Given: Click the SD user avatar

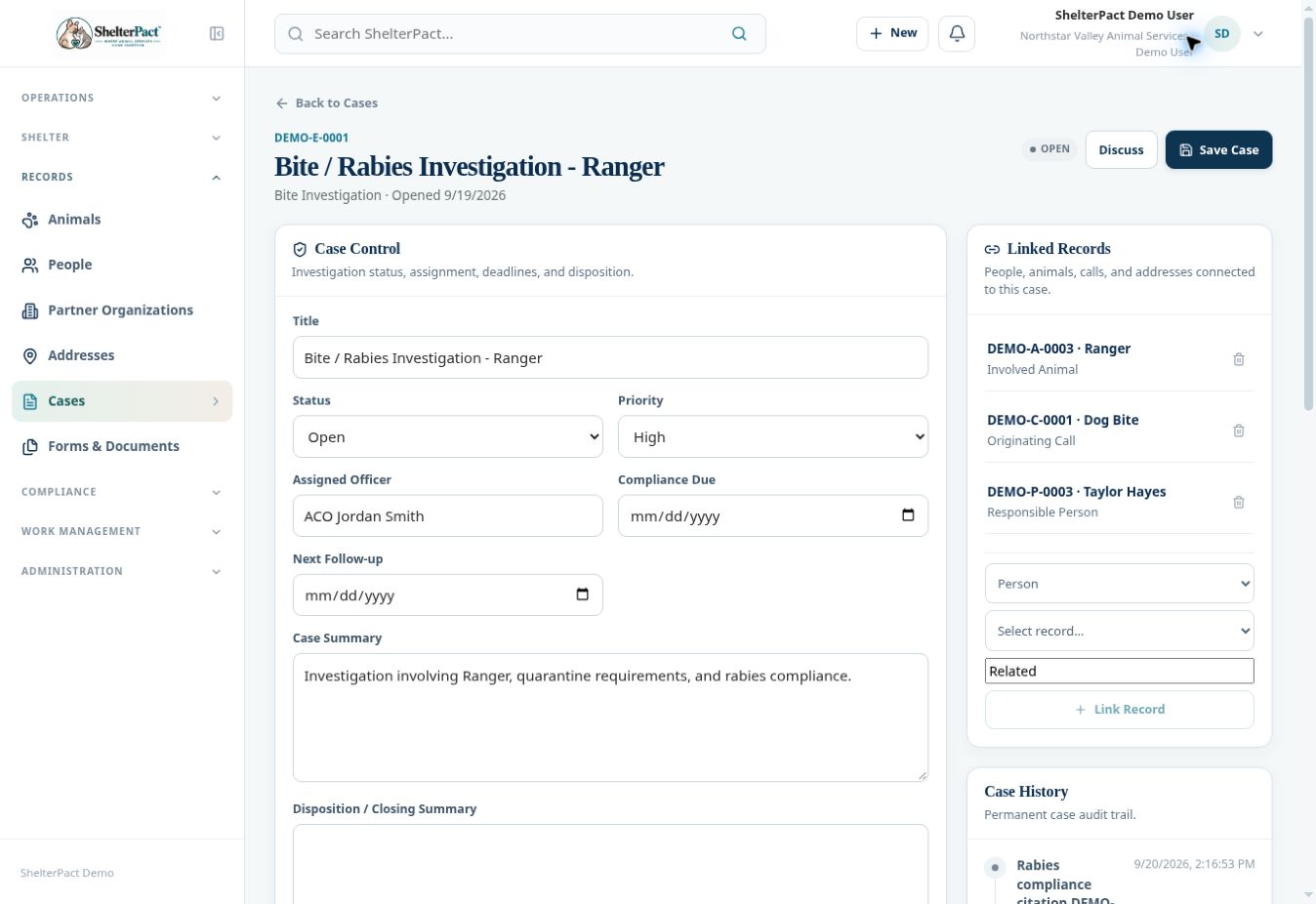Looking at the screenshot, I should click(1221, 33).
